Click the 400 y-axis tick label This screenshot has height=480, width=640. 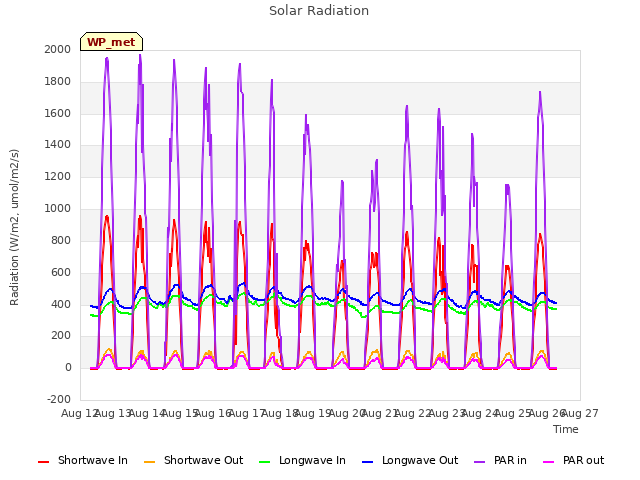tap(61, 304)
